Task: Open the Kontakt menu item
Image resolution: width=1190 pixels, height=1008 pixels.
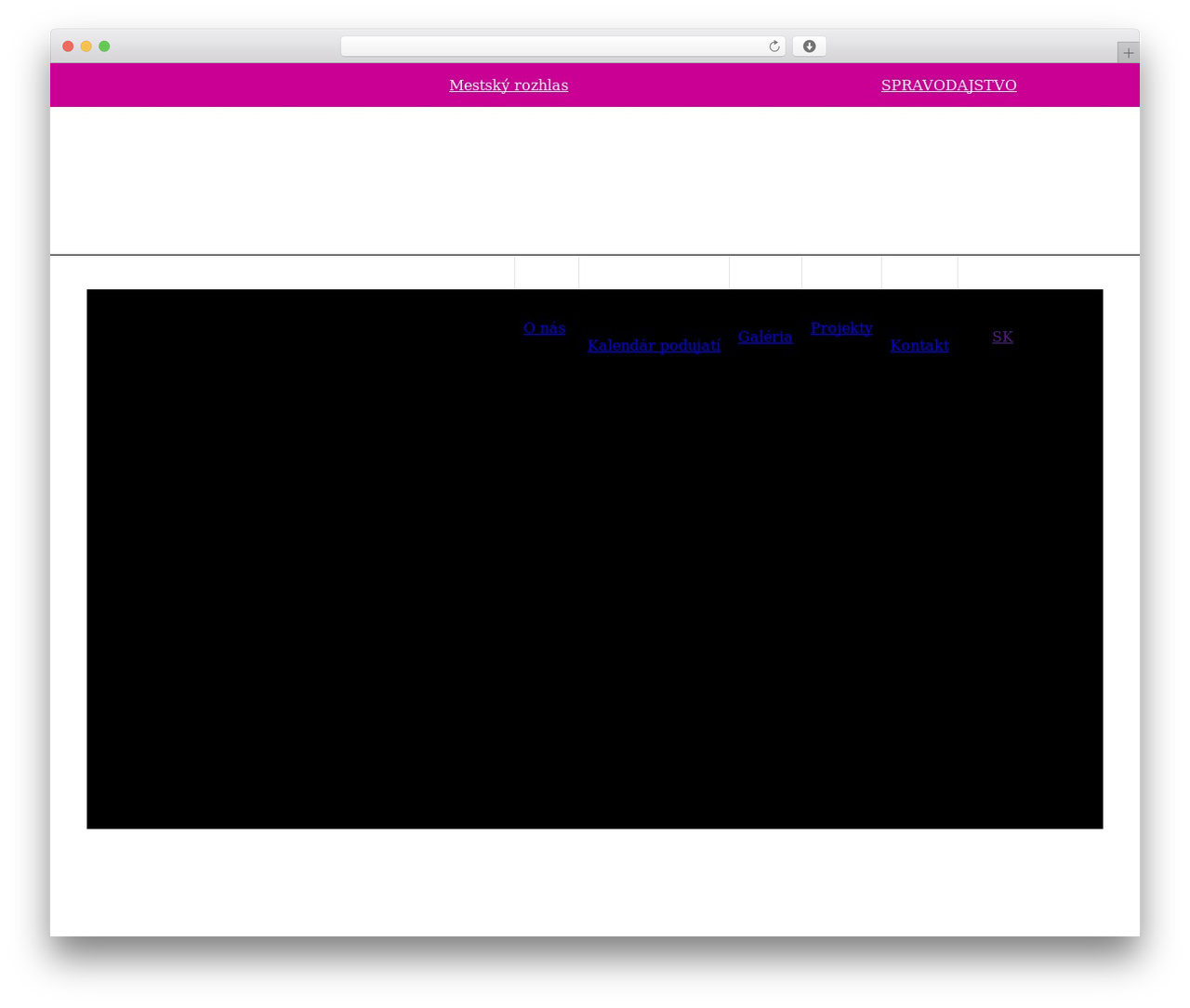Action: pos(919,346)
